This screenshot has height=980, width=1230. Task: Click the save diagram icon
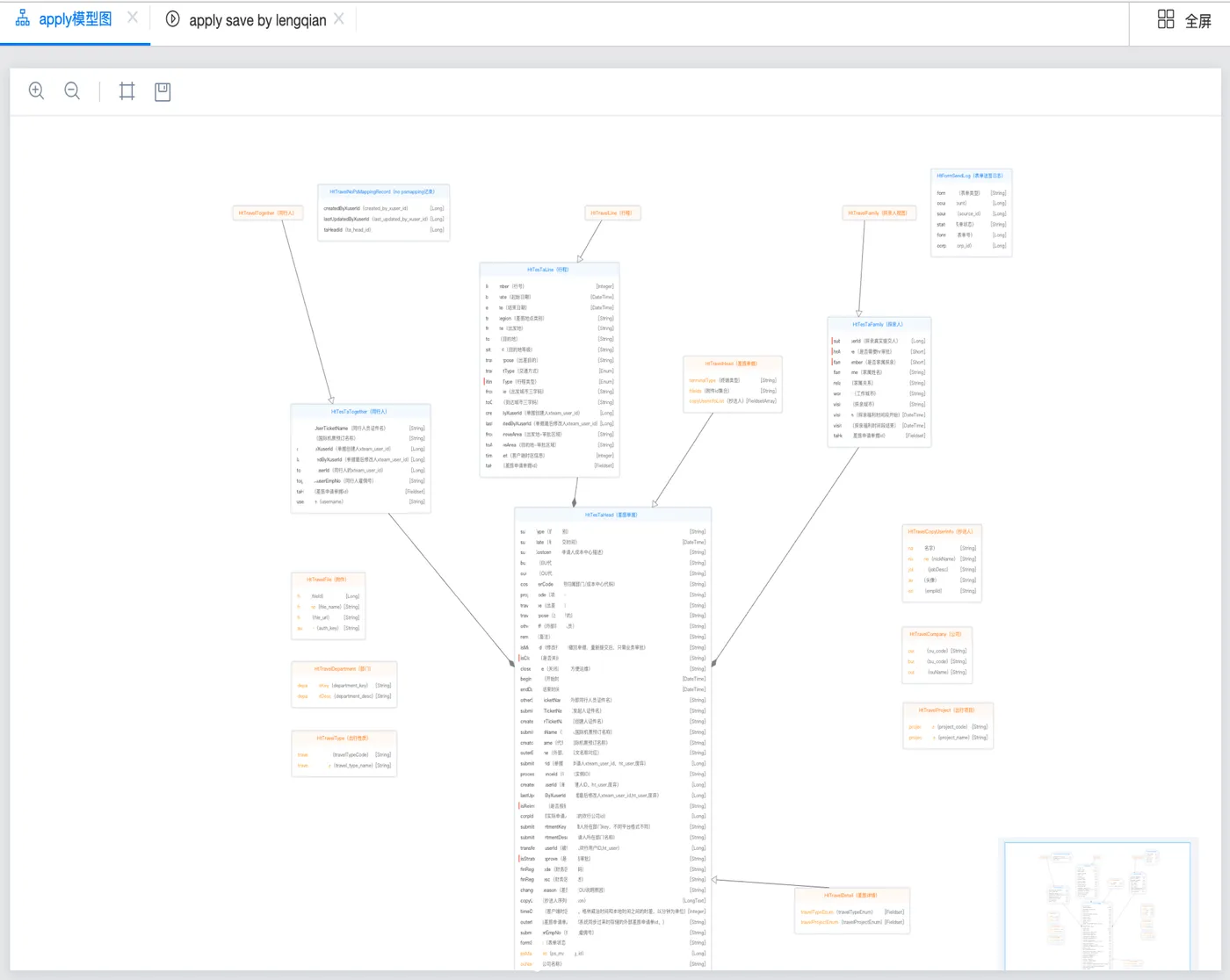[x=163, y=90]
